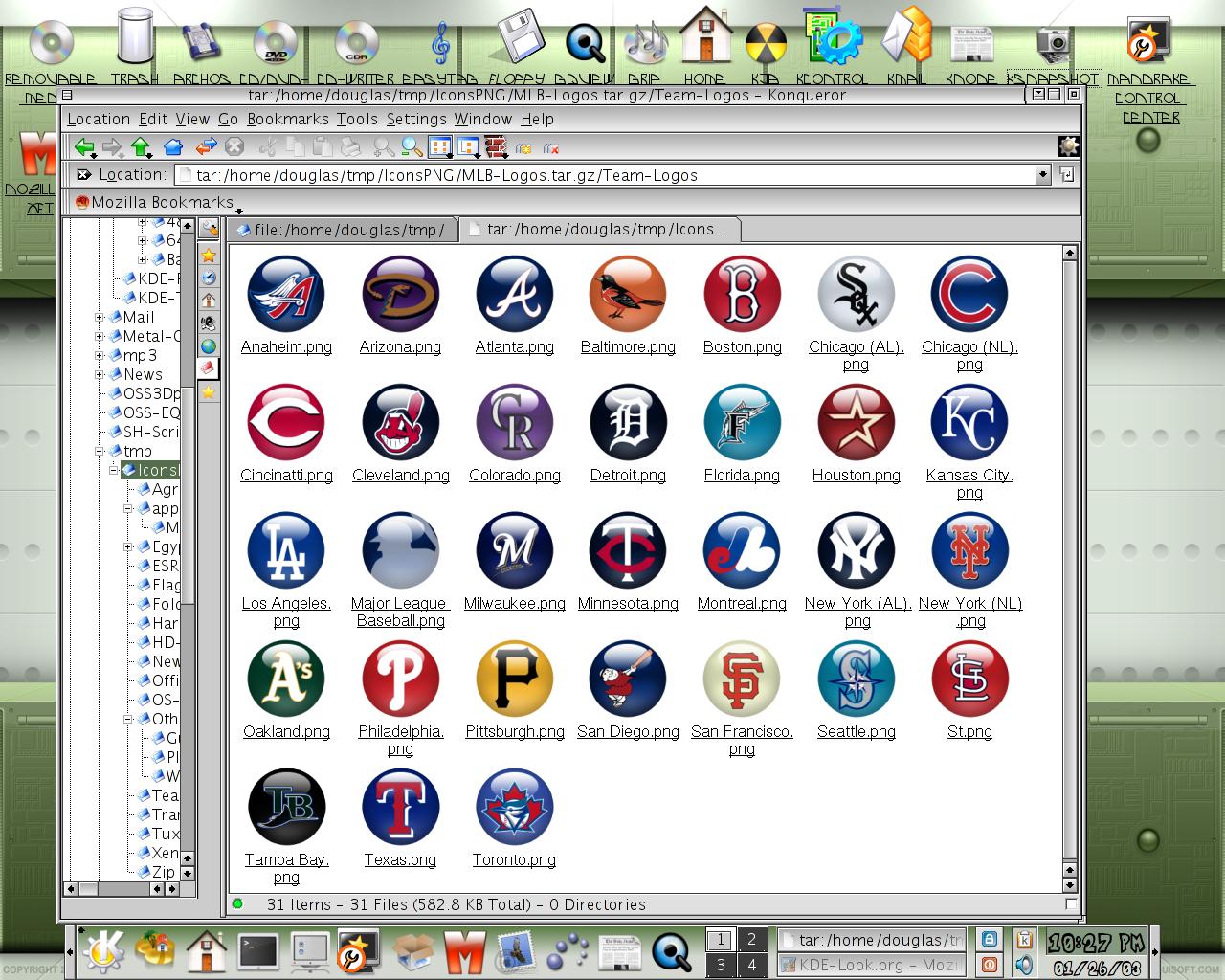Open the terminal Konsole icon in panel
The image size is (1225, 980).
pos(258,951)
